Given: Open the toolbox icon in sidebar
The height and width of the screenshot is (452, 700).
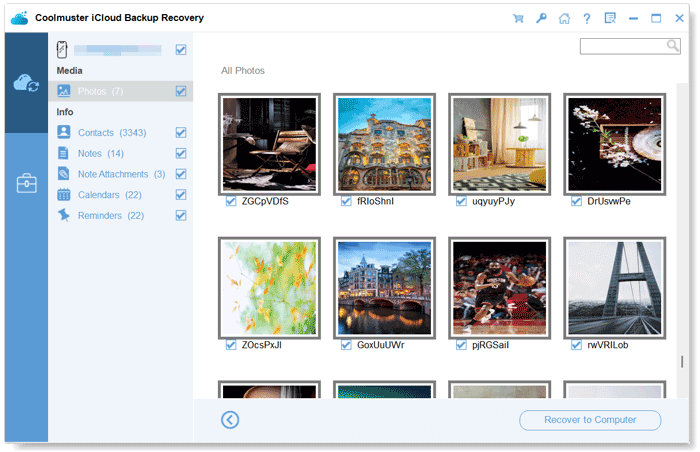Looking at the screenshot, I should pos(26,183).
